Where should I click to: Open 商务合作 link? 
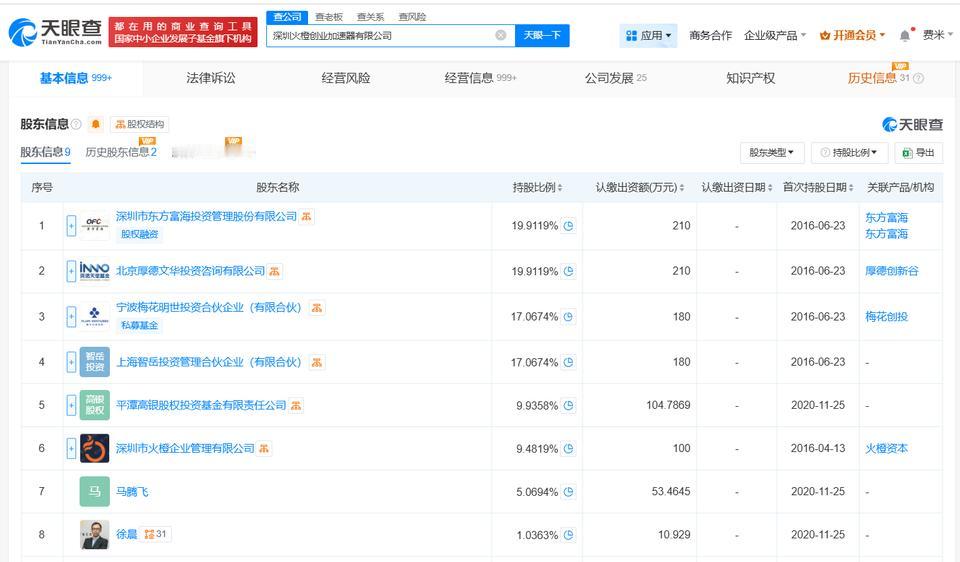click(710, 36)
